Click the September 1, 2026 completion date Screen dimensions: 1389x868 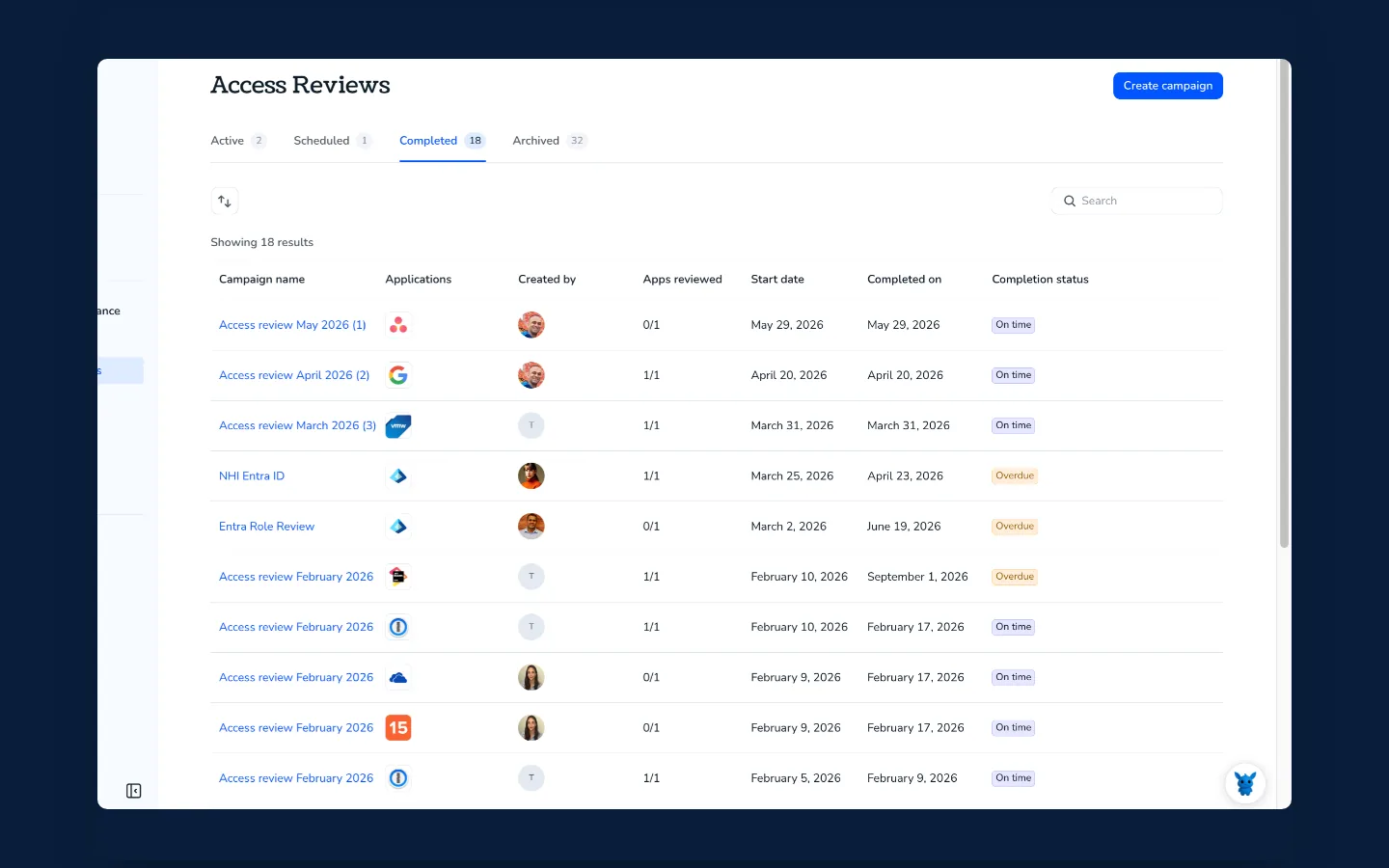[x=917, y=577]
